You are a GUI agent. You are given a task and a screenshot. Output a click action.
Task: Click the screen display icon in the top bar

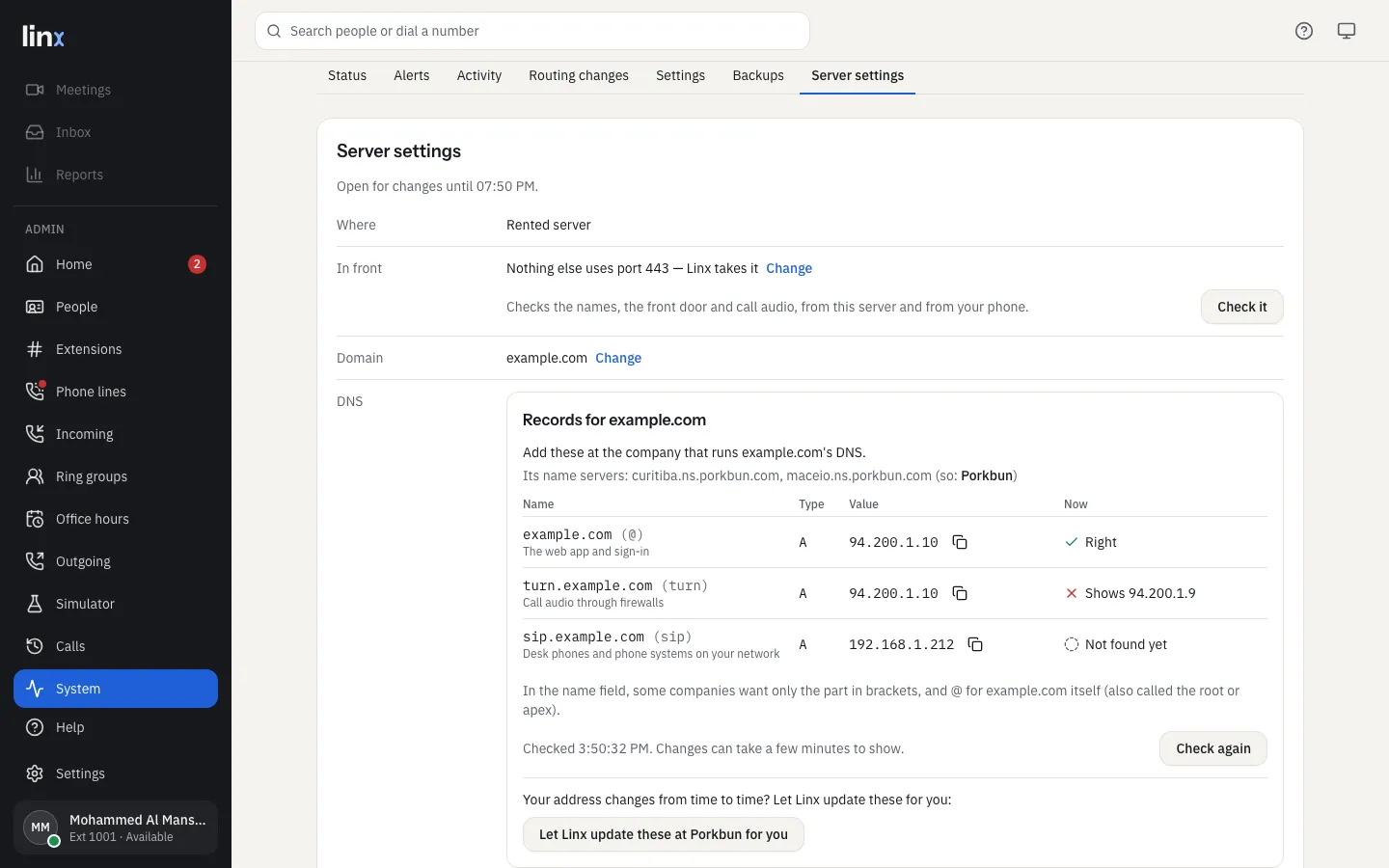[1347, 31]
